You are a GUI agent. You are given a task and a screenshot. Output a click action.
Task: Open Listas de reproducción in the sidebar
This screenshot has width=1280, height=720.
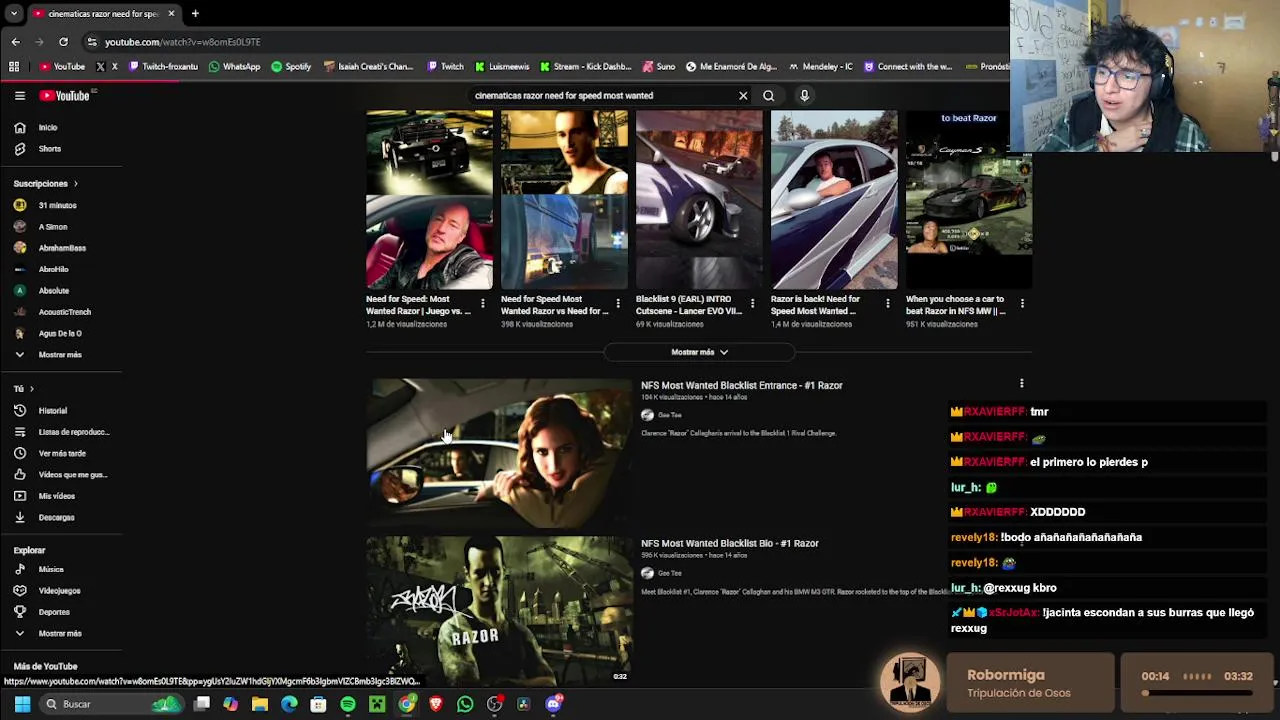click(73, 432)
